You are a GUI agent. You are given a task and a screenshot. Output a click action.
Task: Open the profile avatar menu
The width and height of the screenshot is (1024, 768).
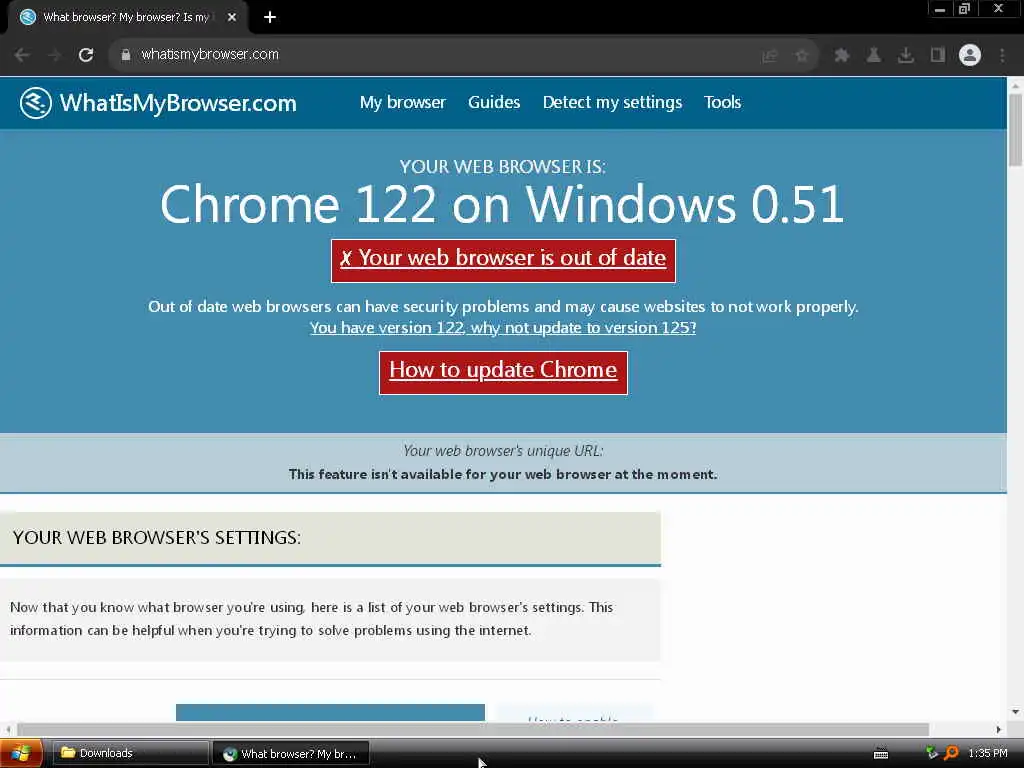click(x=970, y=55)
